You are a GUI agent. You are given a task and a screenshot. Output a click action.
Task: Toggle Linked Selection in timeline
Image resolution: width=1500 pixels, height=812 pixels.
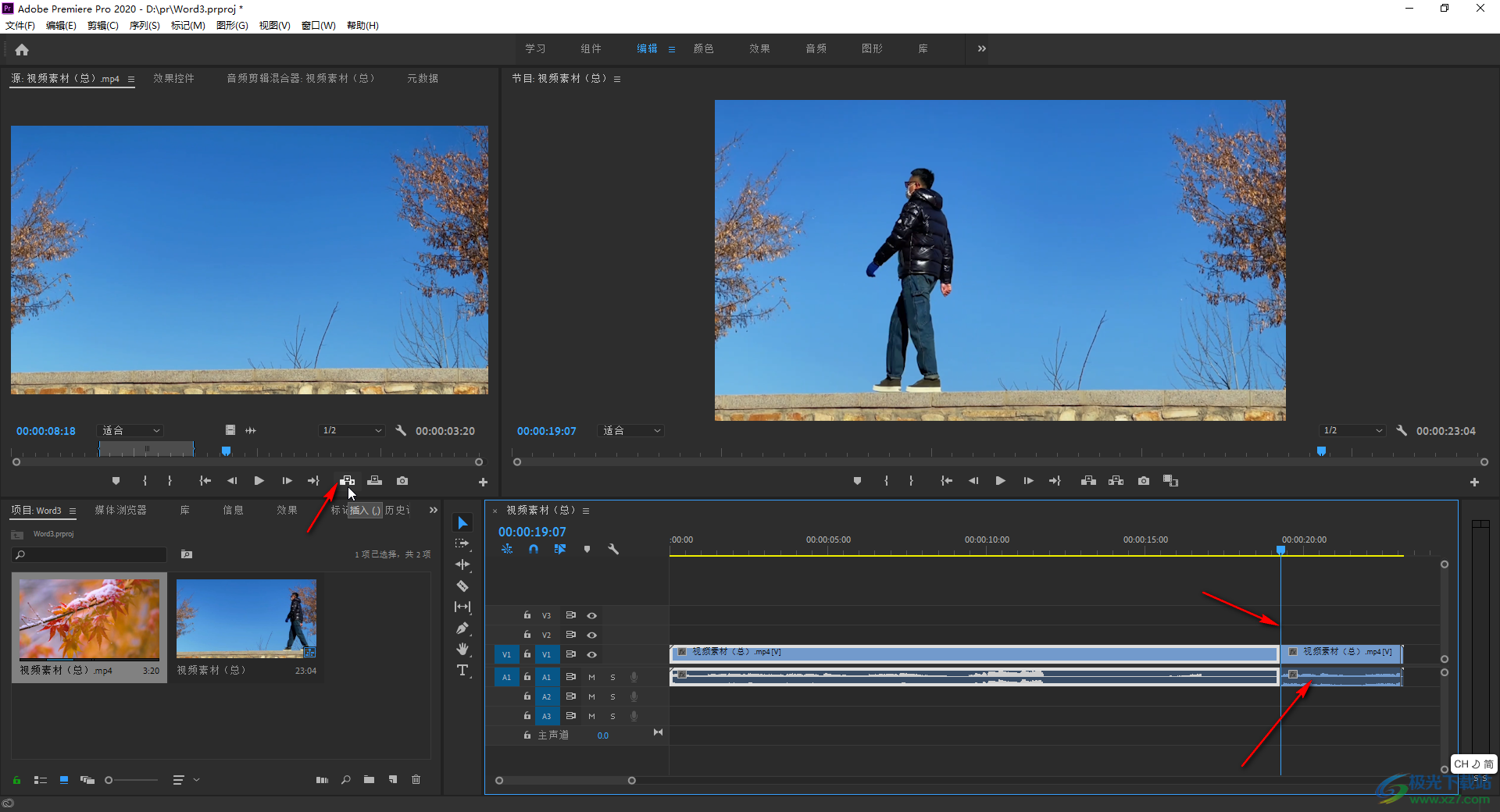560,549
